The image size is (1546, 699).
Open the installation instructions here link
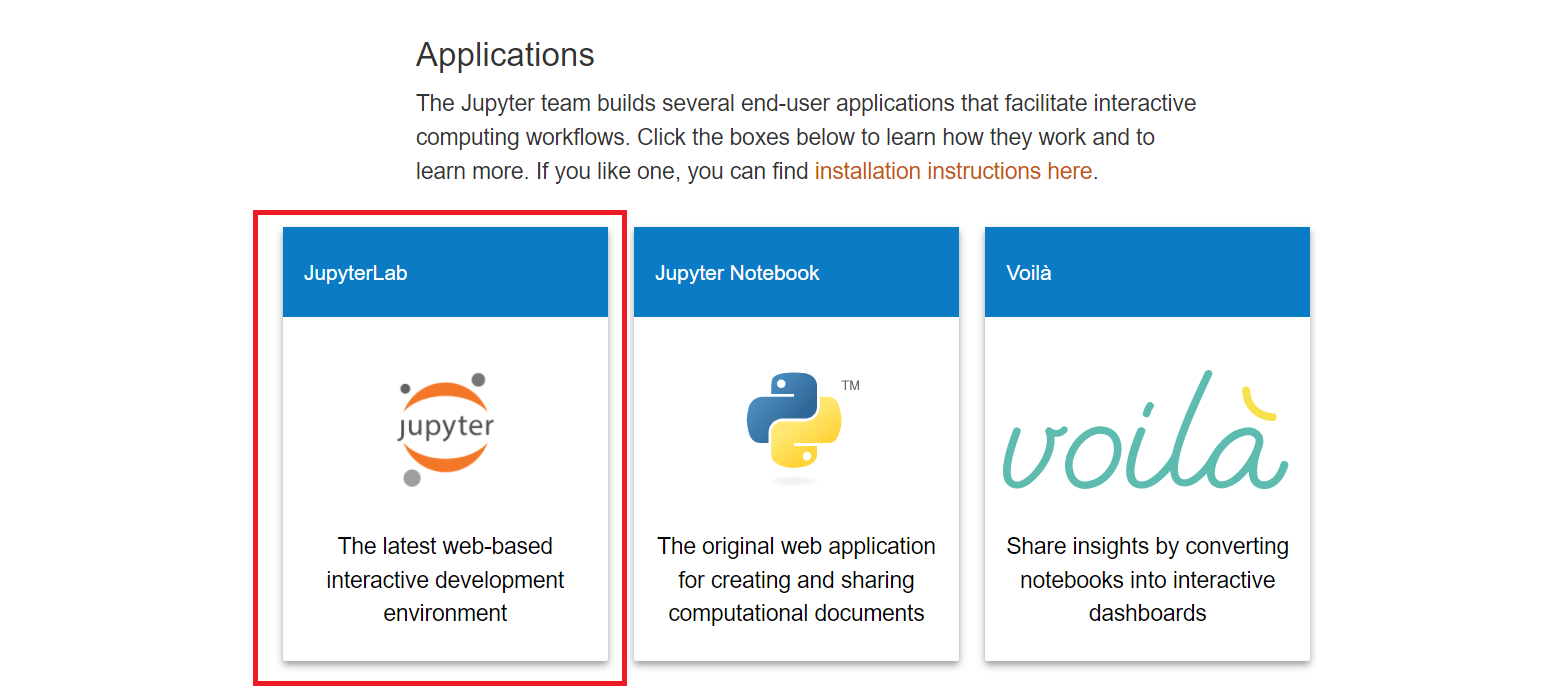pos(953,171)
